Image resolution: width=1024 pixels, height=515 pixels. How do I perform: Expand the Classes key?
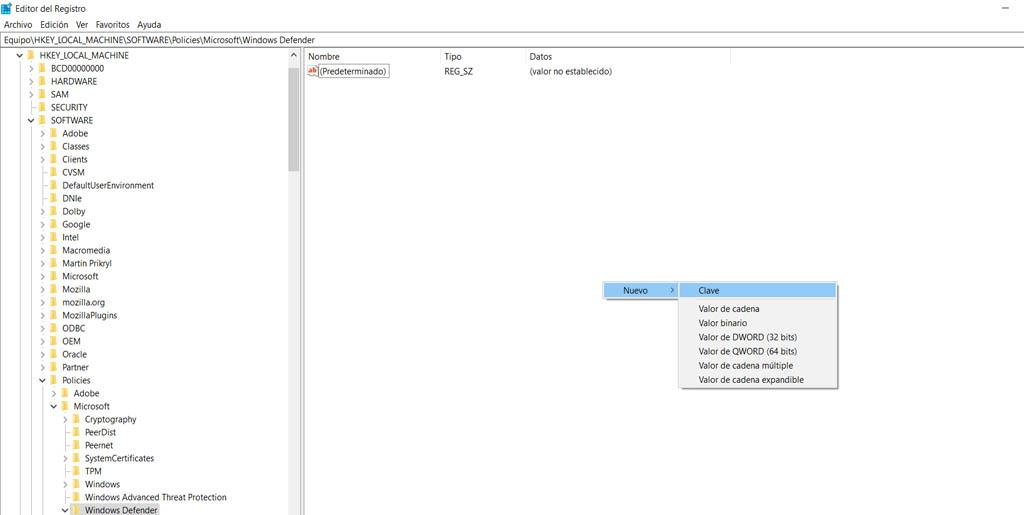(42, 147)
